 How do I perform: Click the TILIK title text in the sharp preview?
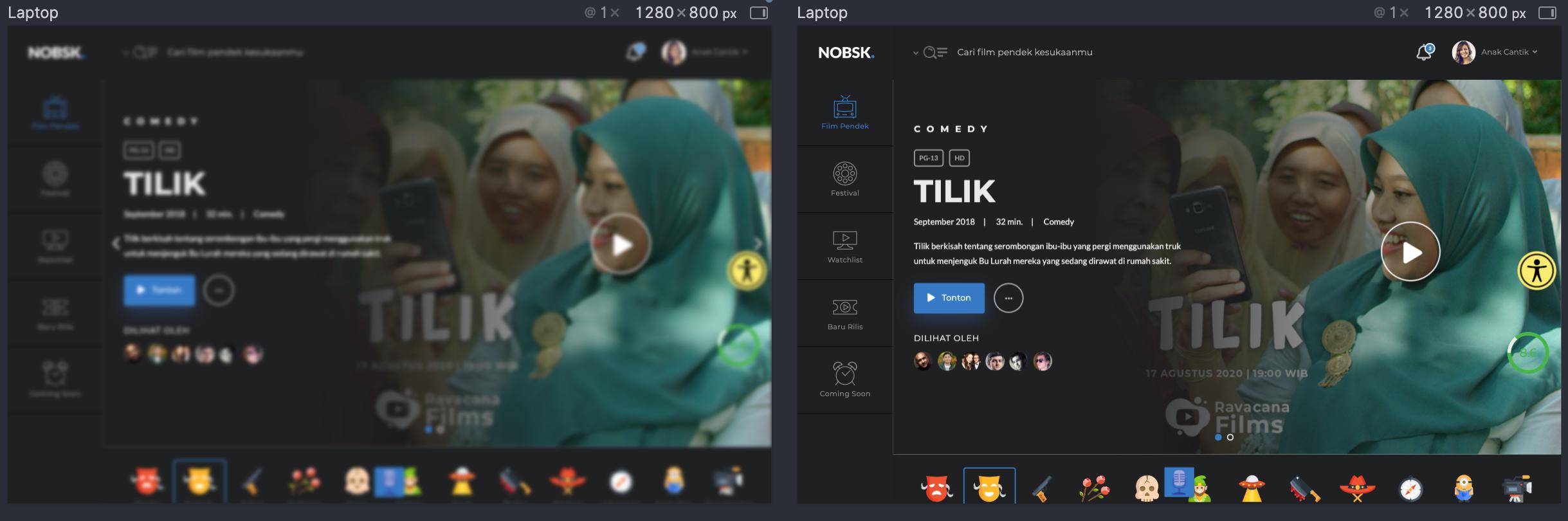pyautogui.click(x=954, y=191)
